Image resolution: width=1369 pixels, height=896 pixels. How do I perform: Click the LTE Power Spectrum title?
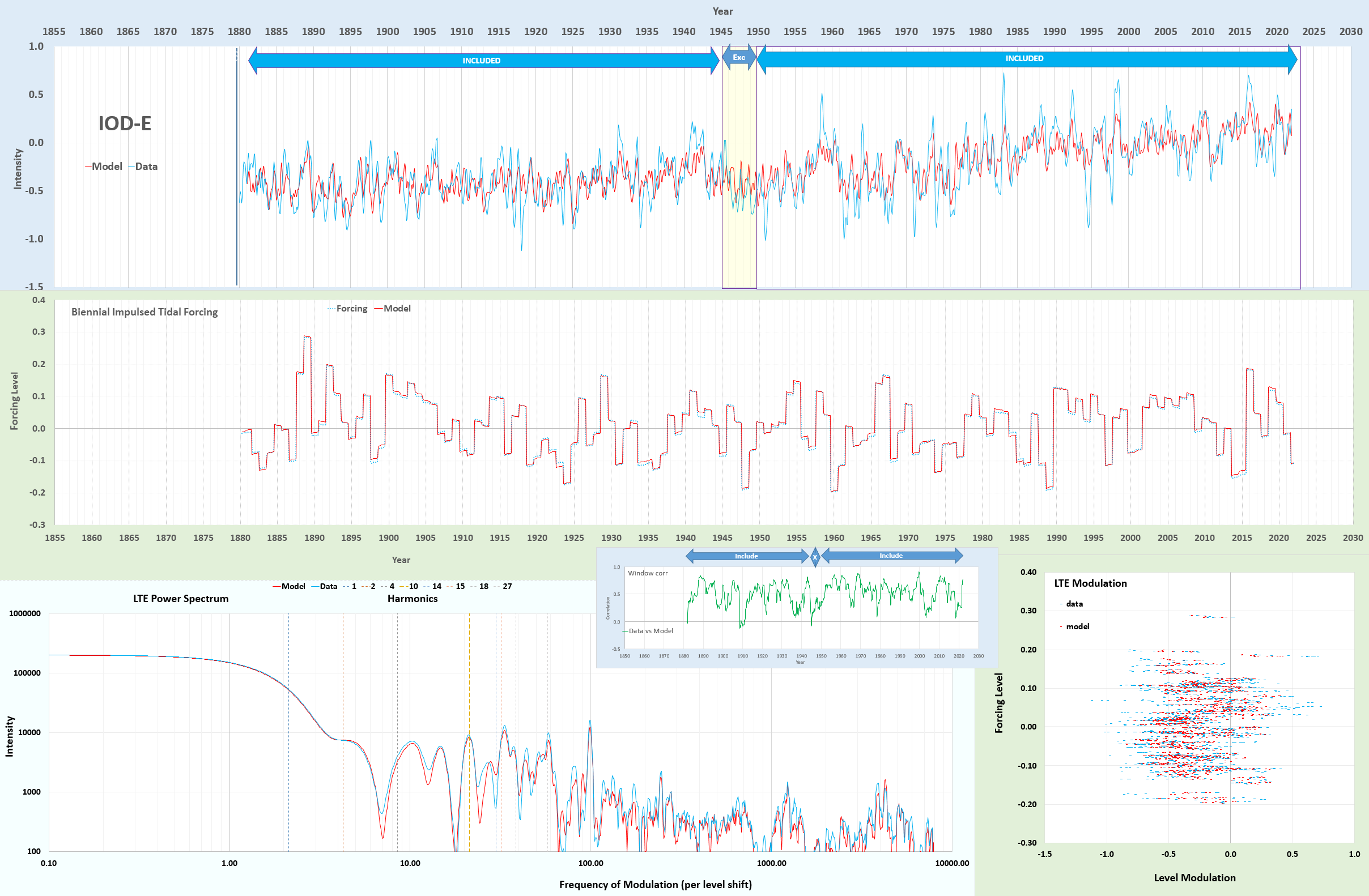pos(181,598)
